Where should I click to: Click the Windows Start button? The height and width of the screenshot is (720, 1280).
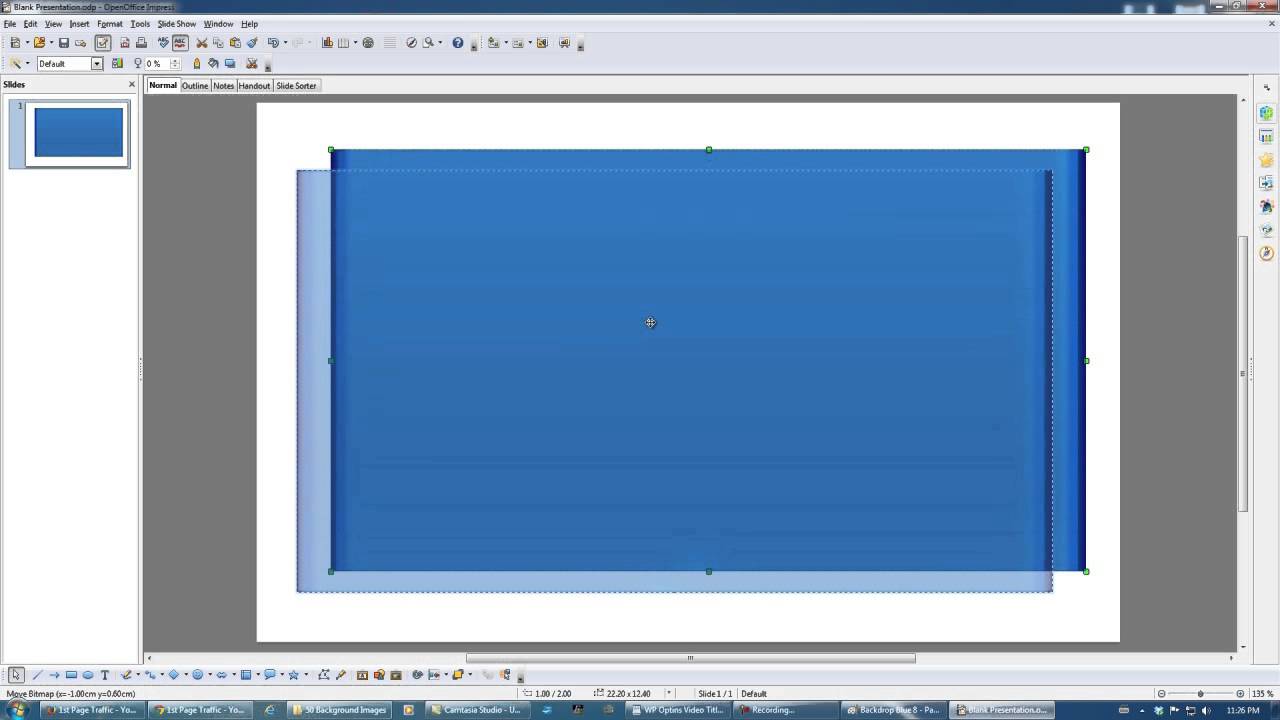point(17,710)
